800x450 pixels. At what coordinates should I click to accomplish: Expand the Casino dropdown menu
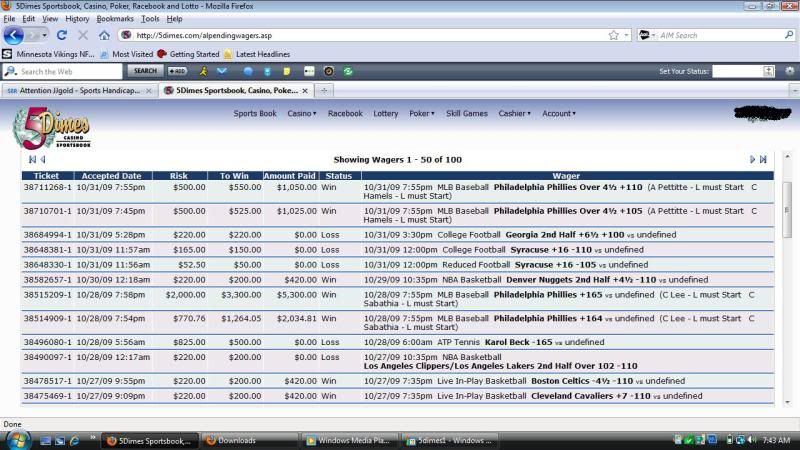click(302, 113)
